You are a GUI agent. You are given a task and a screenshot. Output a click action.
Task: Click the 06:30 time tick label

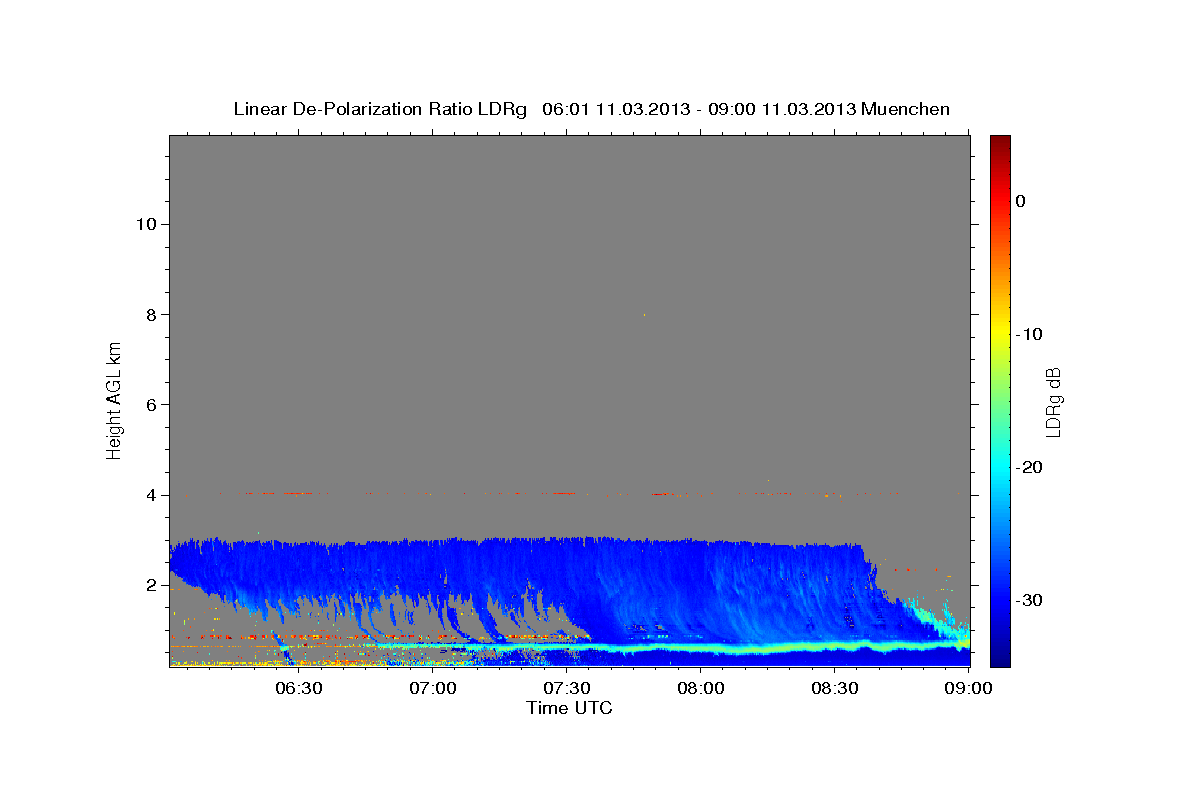[x=298, y=688]
